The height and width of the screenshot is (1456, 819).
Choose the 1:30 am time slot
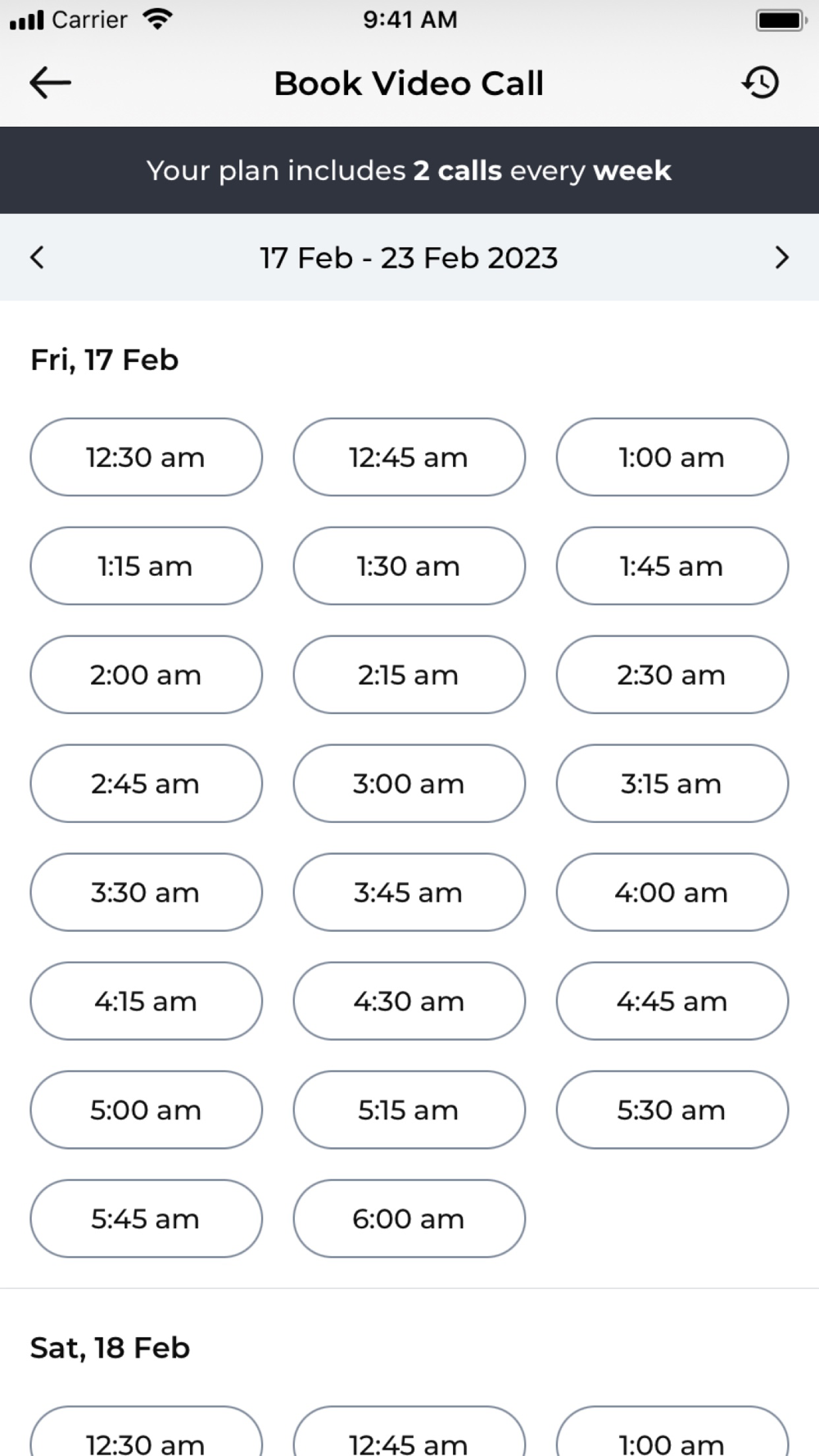click(409, 566)
